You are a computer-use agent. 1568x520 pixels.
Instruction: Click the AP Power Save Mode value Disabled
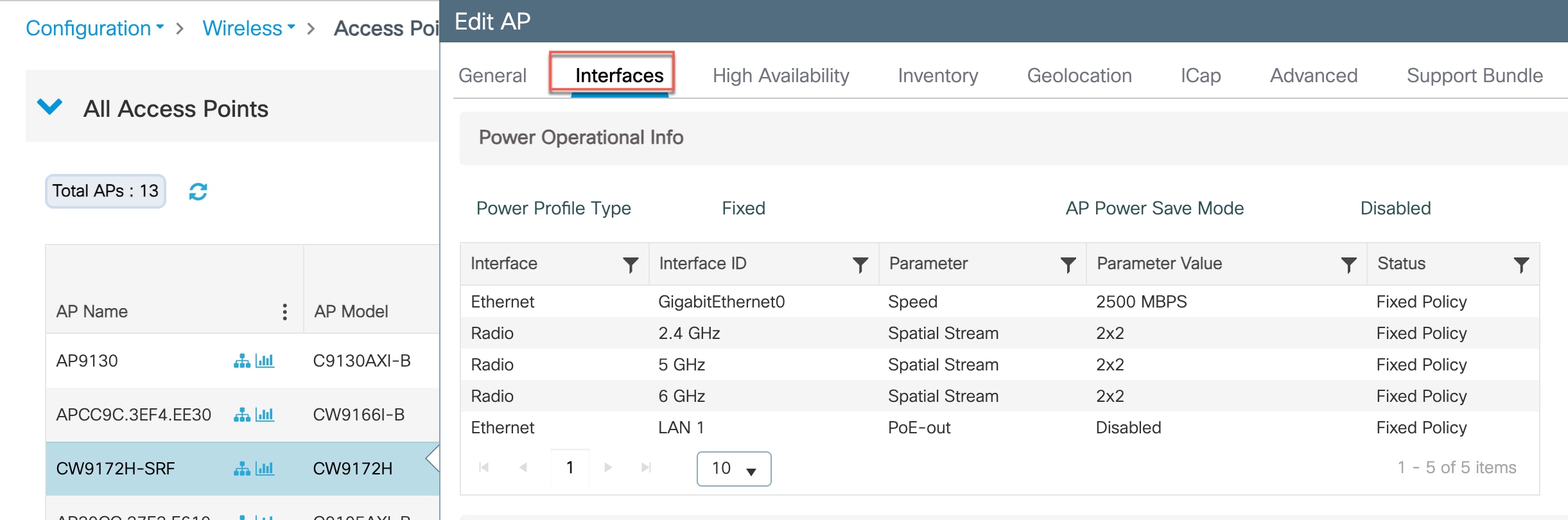click(1395, 208)
